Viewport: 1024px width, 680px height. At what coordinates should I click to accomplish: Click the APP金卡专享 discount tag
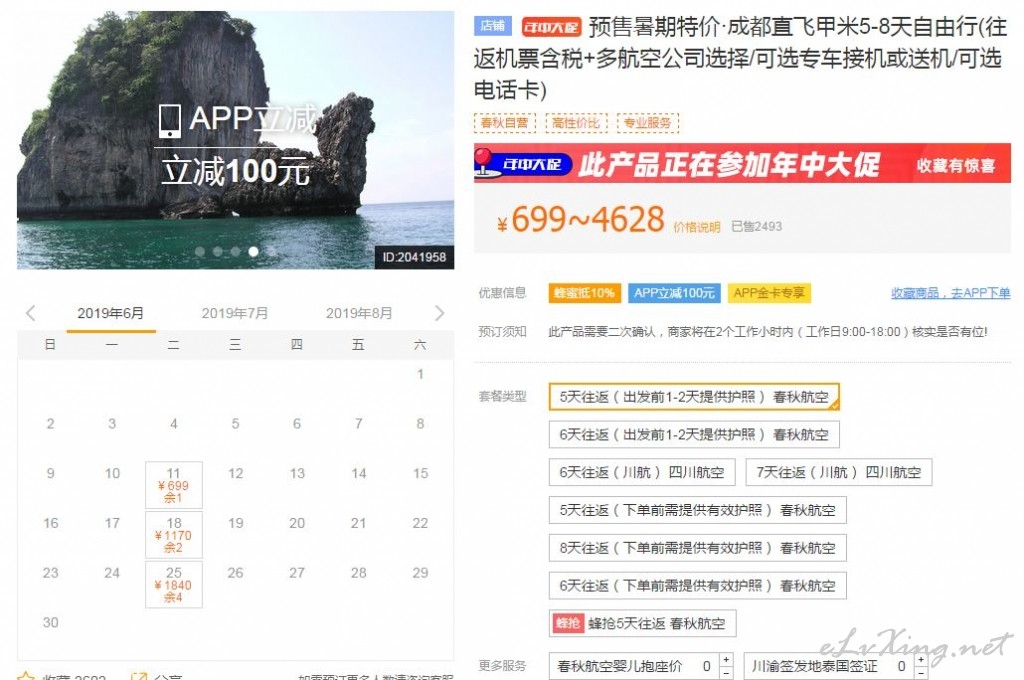(x=769, y=293)
